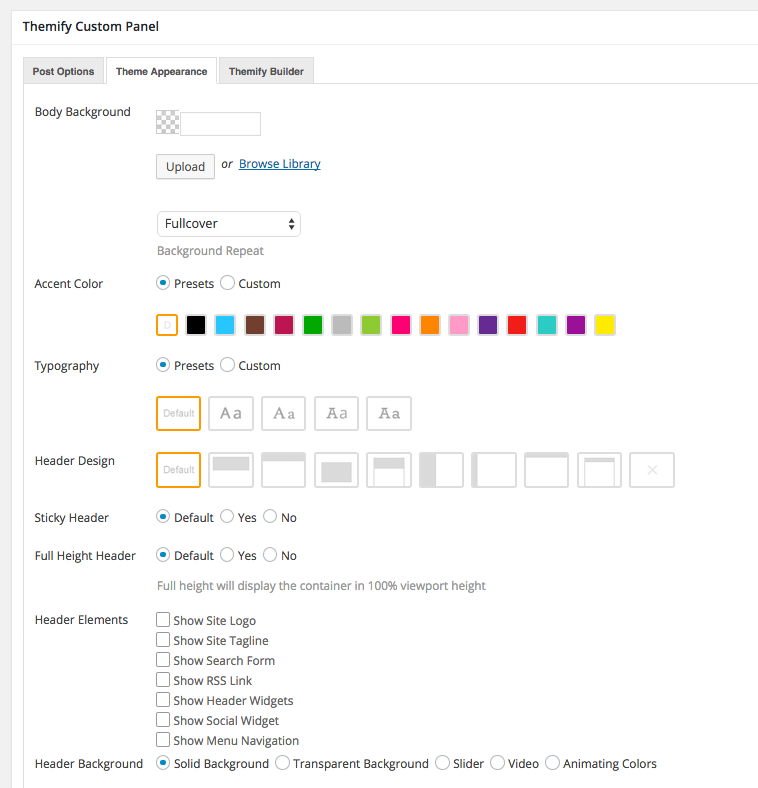This screenshot has width=758, height=788.
Task: Pick the teal accent color
Action: pos(546,325)
